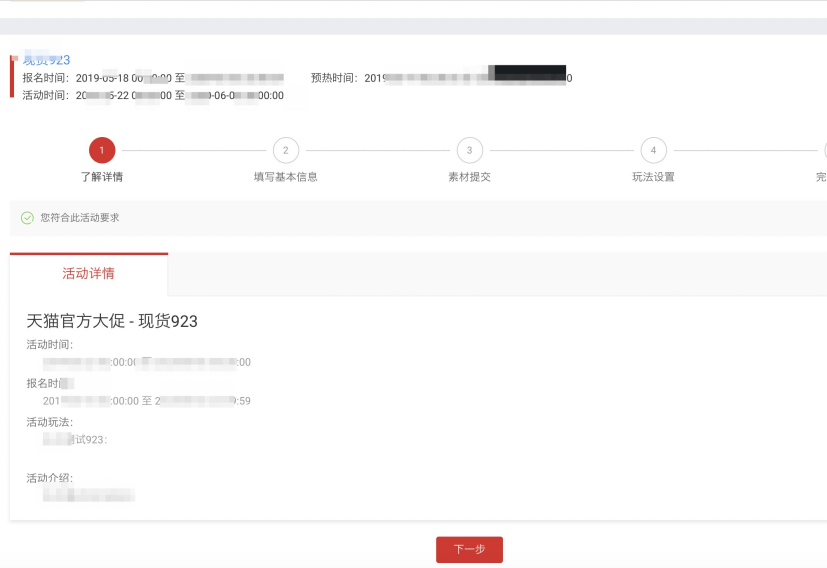Open the 素材提交 step label
This screenshot has height=568, width=827.
(469, 177)
